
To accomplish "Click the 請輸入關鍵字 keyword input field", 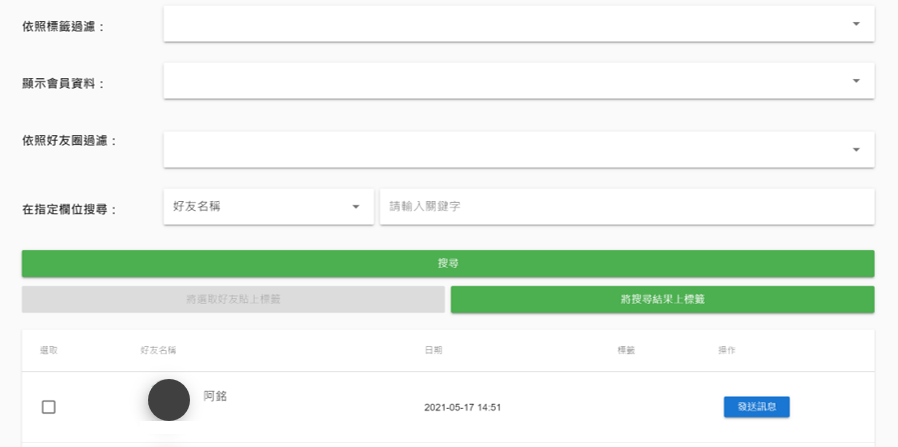I will [627, 207].
